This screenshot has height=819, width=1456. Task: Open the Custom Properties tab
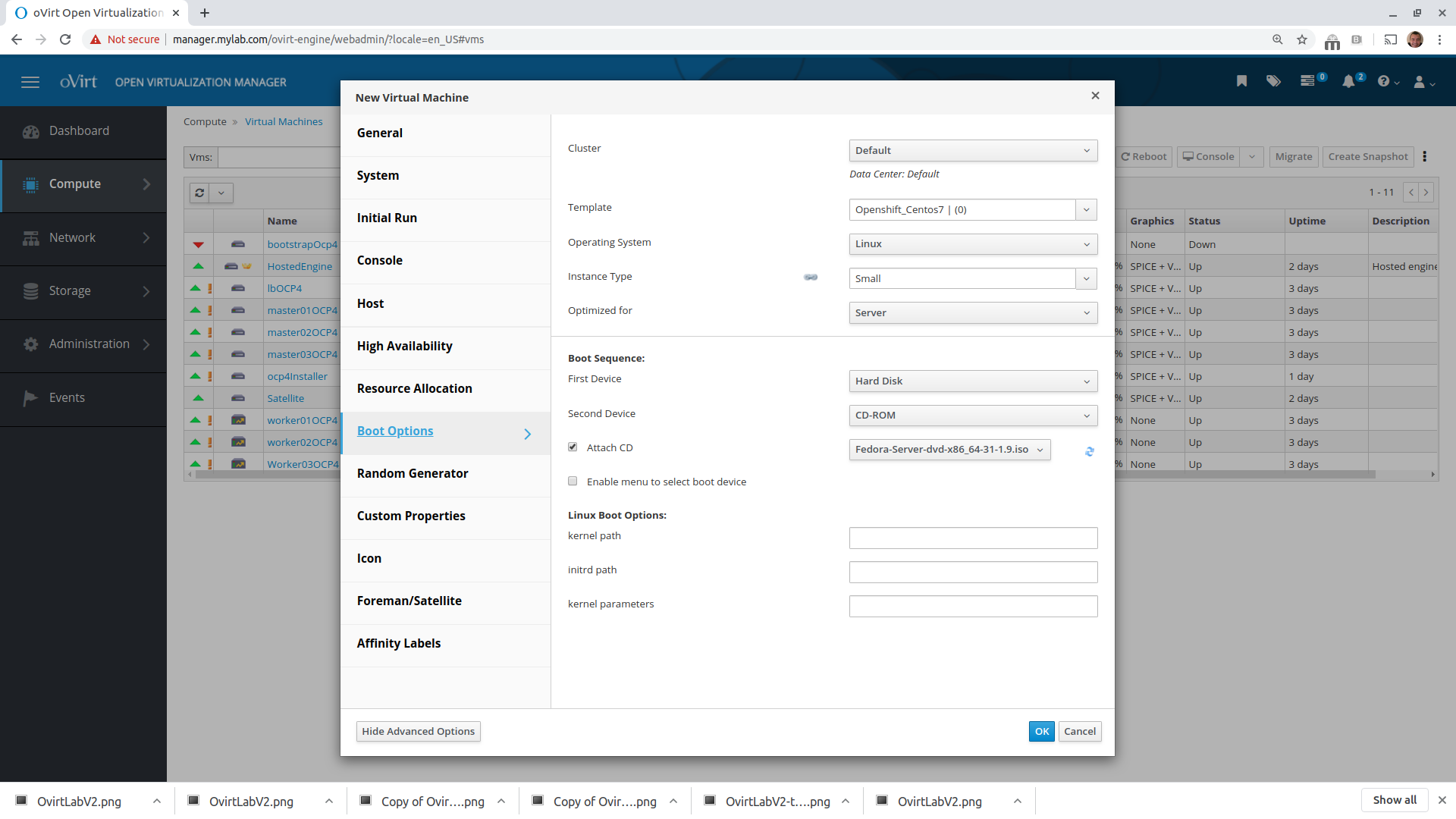pos(446,516)
